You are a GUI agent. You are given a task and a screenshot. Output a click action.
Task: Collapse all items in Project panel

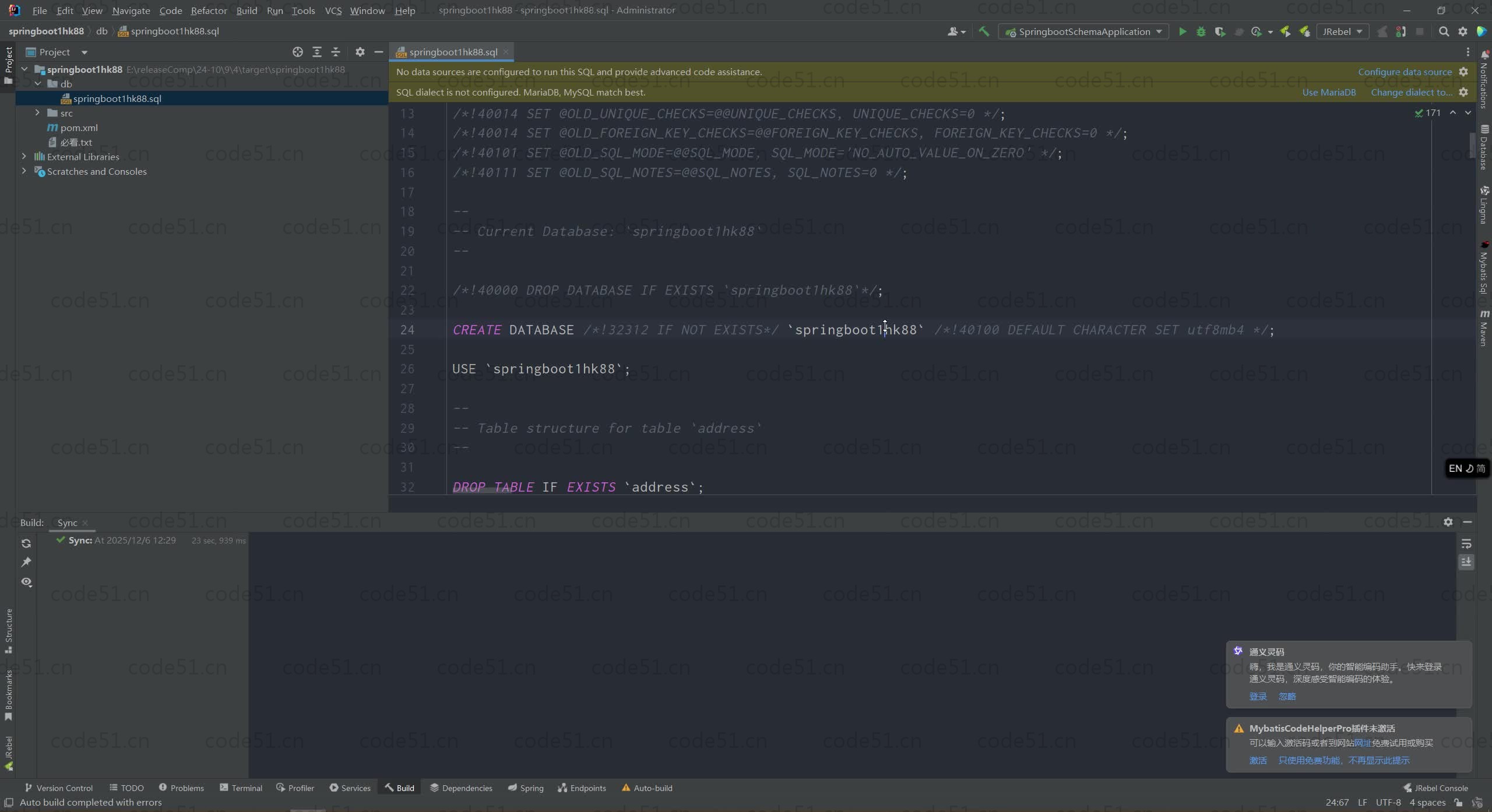(336, 52)
